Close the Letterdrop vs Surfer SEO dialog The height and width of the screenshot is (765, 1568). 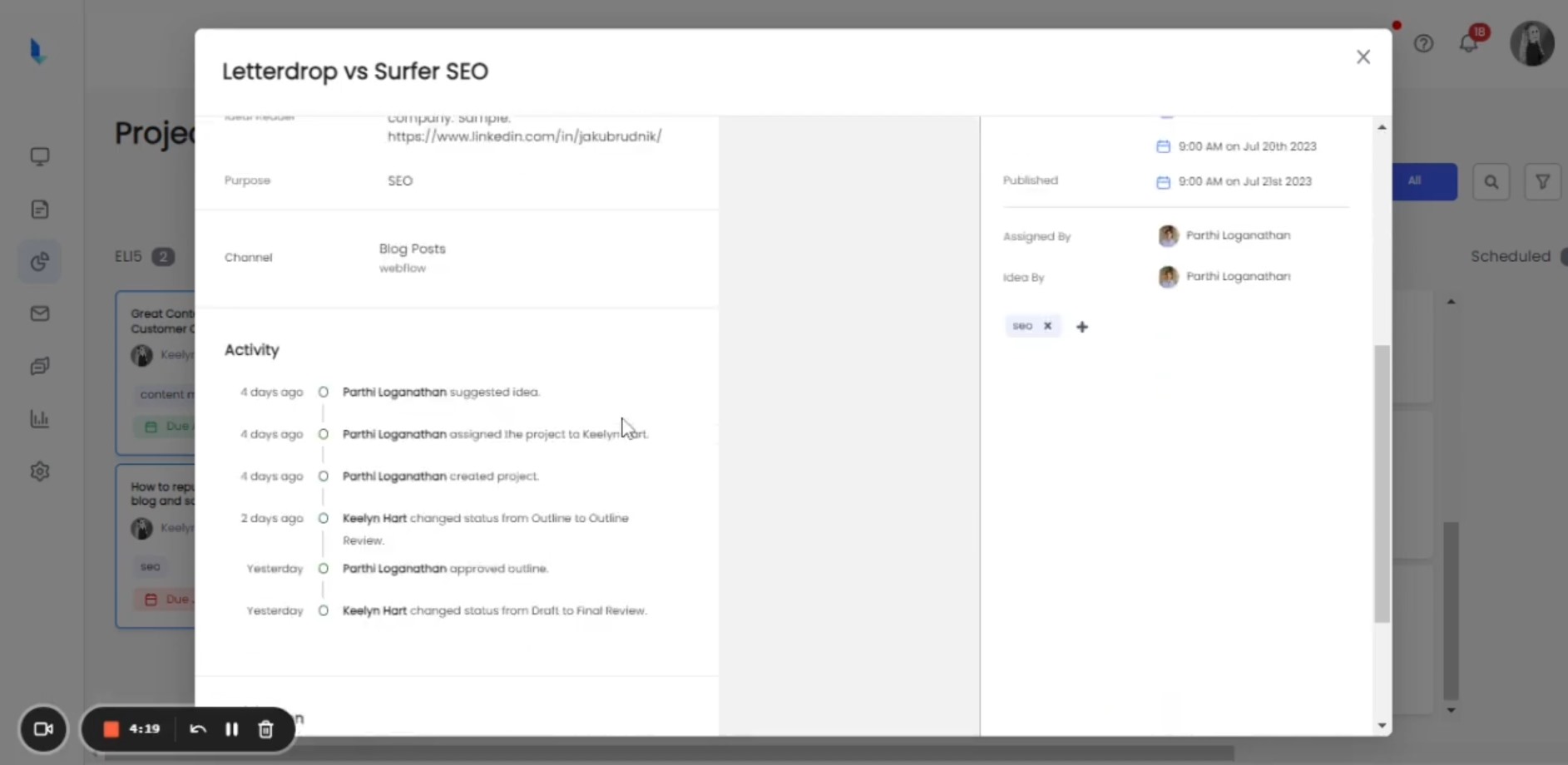1363,57
